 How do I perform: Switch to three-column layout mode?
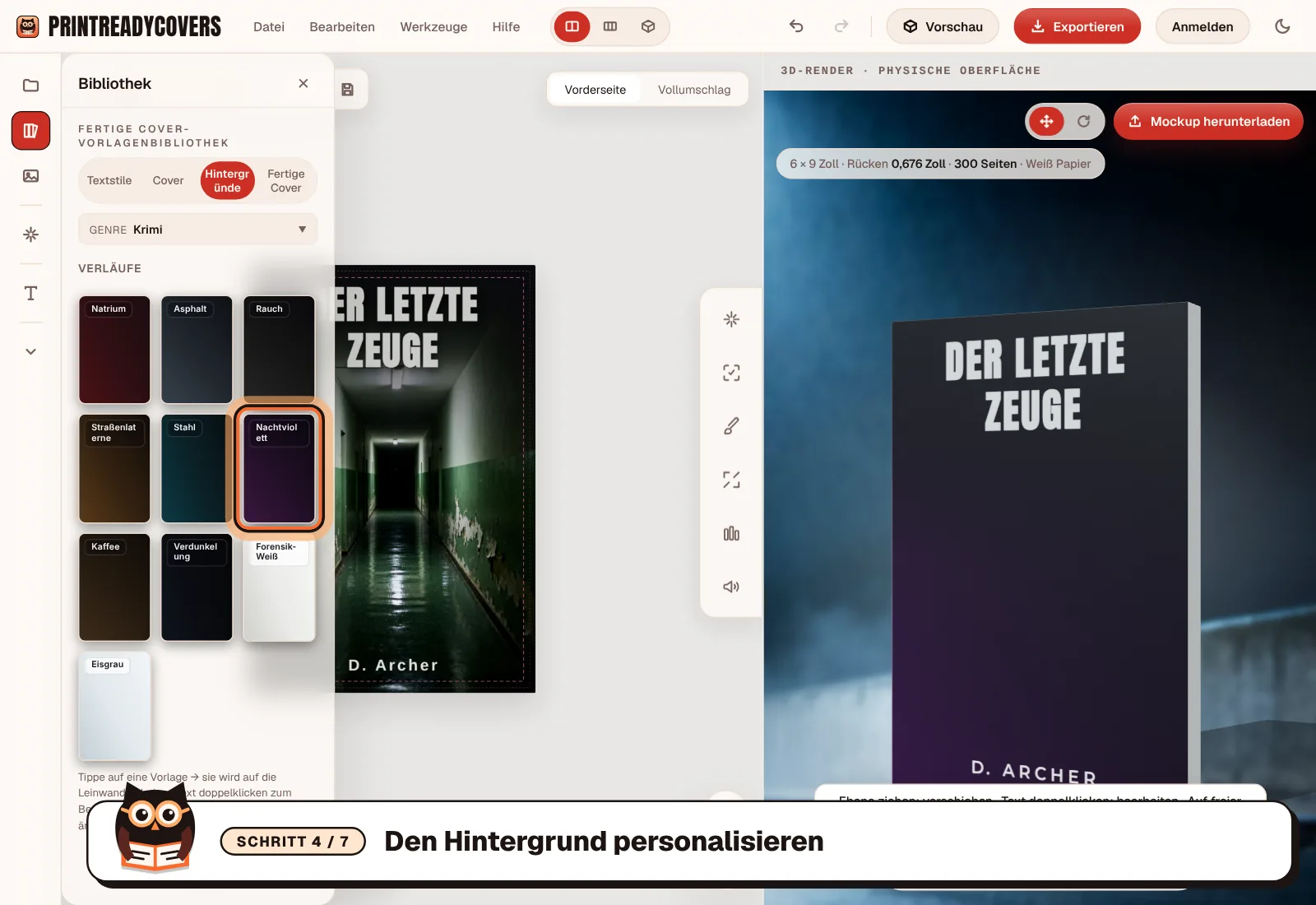click(610, 26)
